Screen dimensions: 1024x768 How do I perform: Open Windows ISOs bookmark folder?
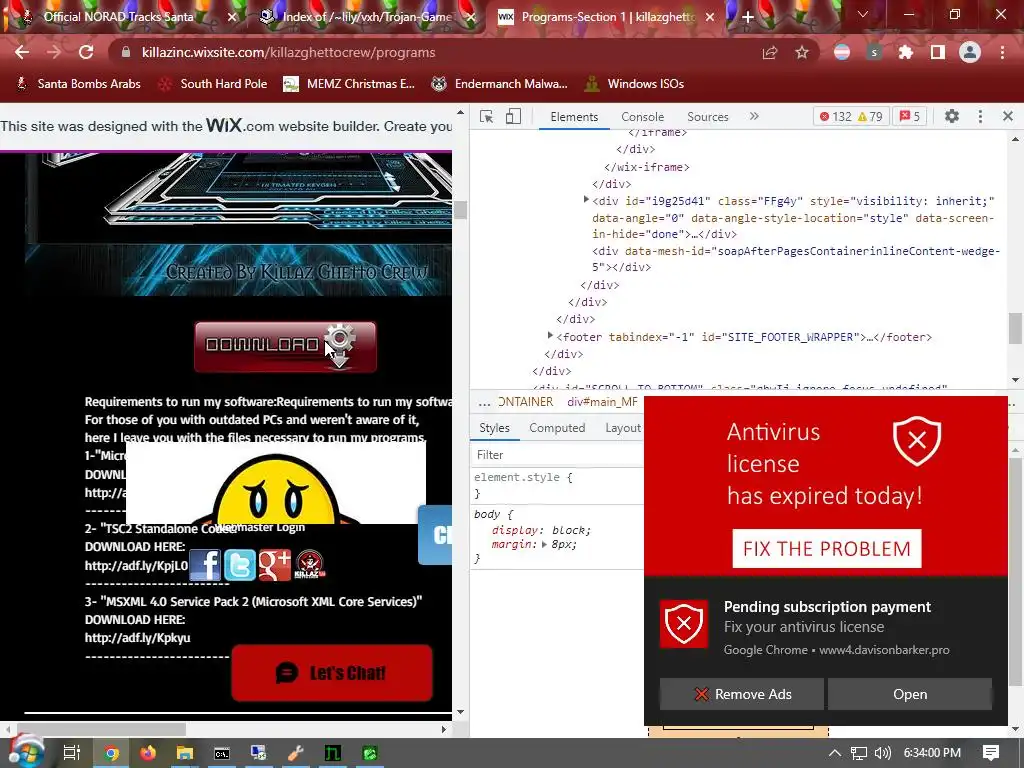tap(634, 84)
